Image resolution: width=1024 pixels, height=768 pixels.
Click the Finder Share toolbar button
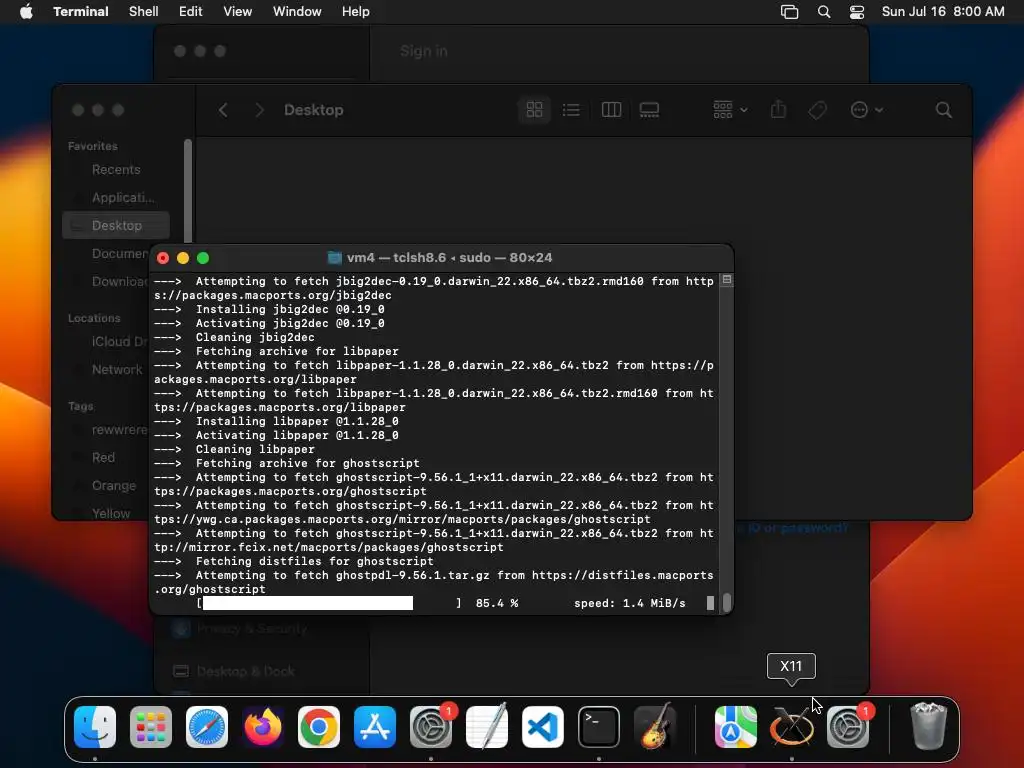[778, 110]
